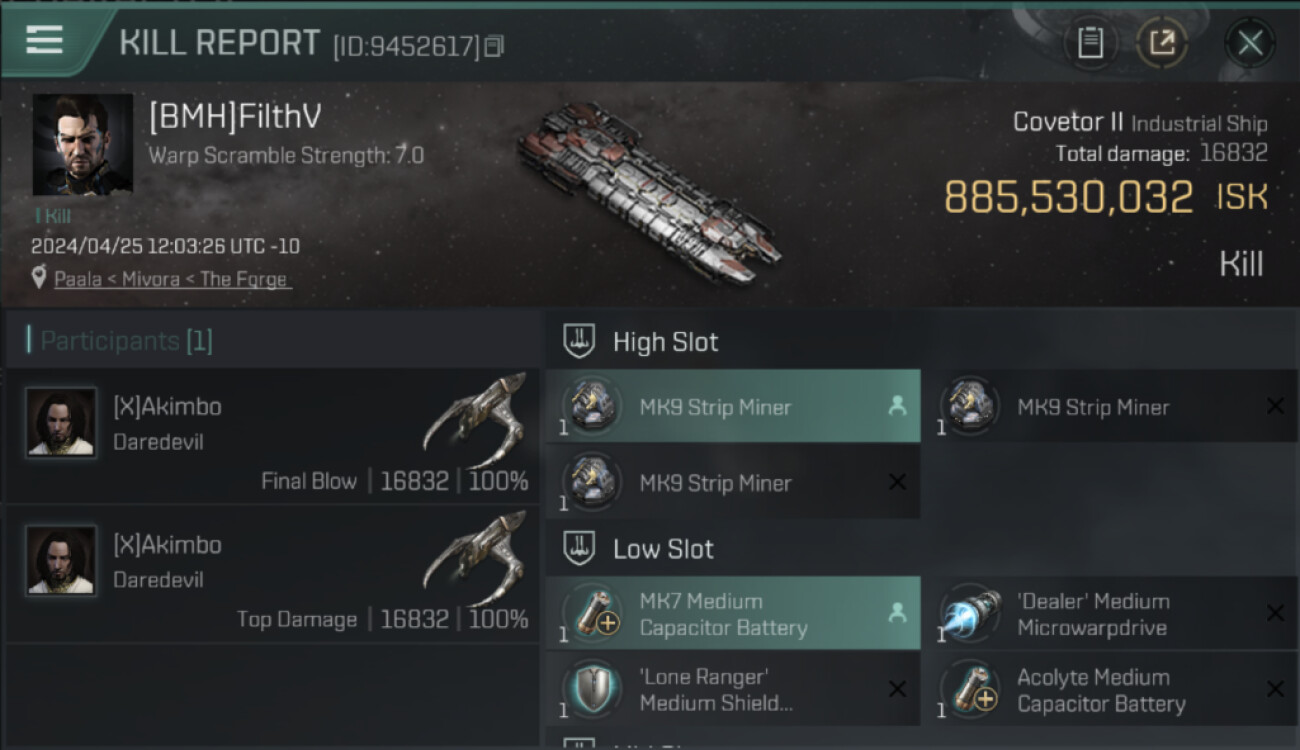Select MK7 Medium Capacitor Battery item
Screen dimensions: 1300x750
733,614
